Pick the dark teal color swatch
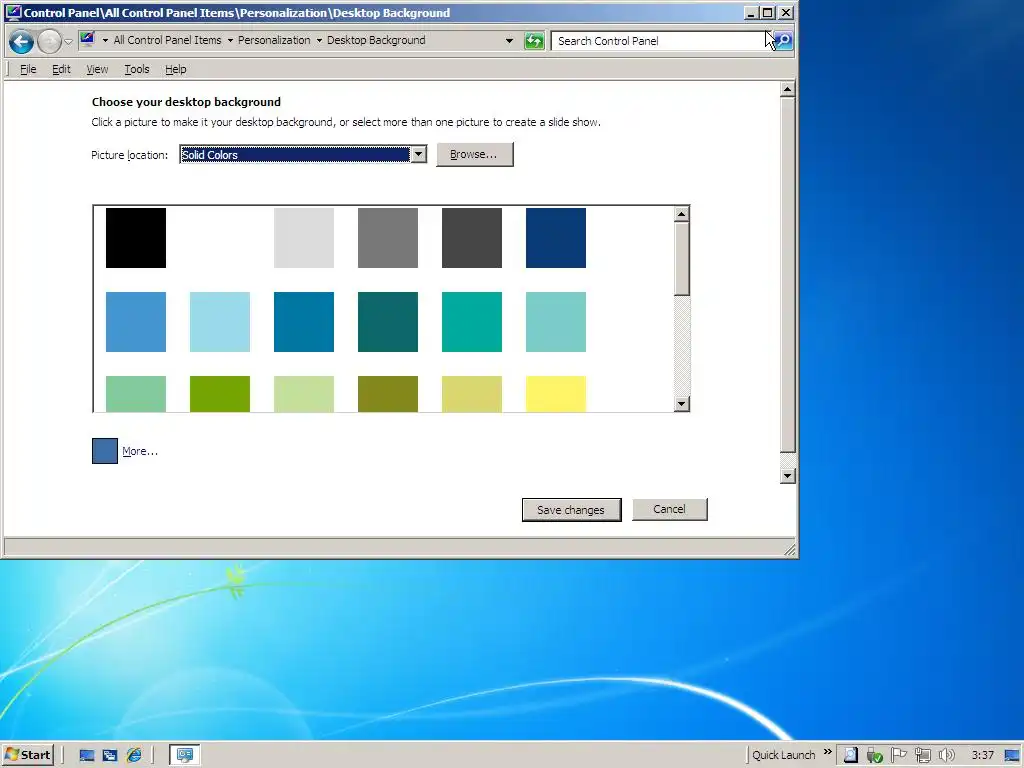The width and height of the screenshot is (1024, 768). pos(388,322)
